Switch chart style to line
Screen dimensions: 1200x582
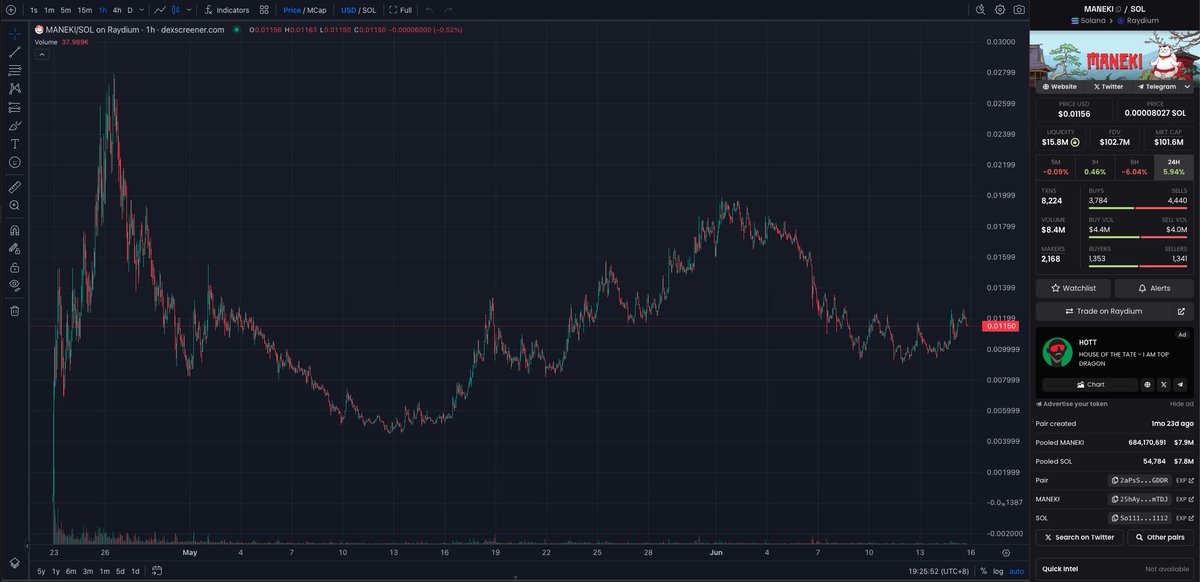click(x=159, y=10)
